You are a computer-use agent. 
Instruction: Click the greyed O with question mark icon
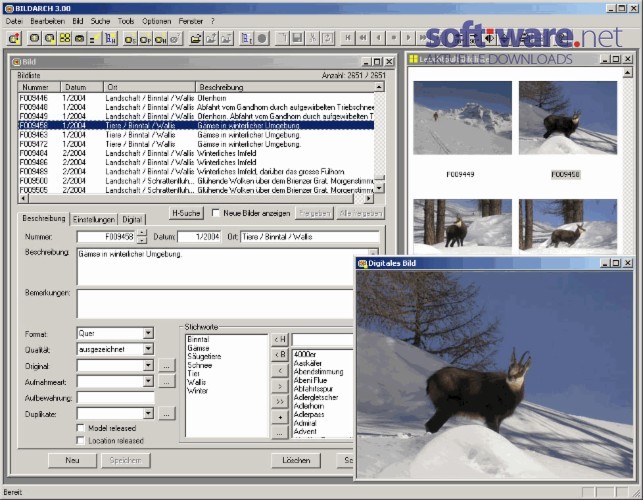point(176,39)
